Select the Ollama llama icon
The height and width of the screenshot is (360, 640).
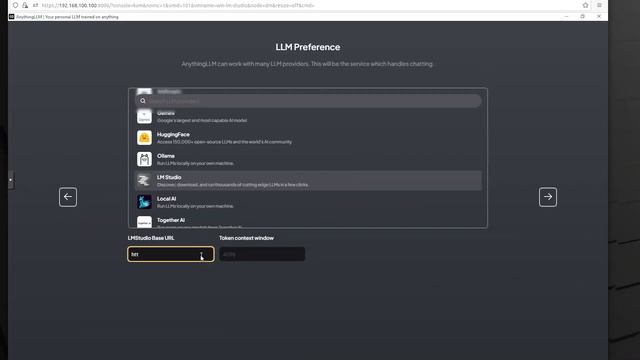tap(144, 159)
